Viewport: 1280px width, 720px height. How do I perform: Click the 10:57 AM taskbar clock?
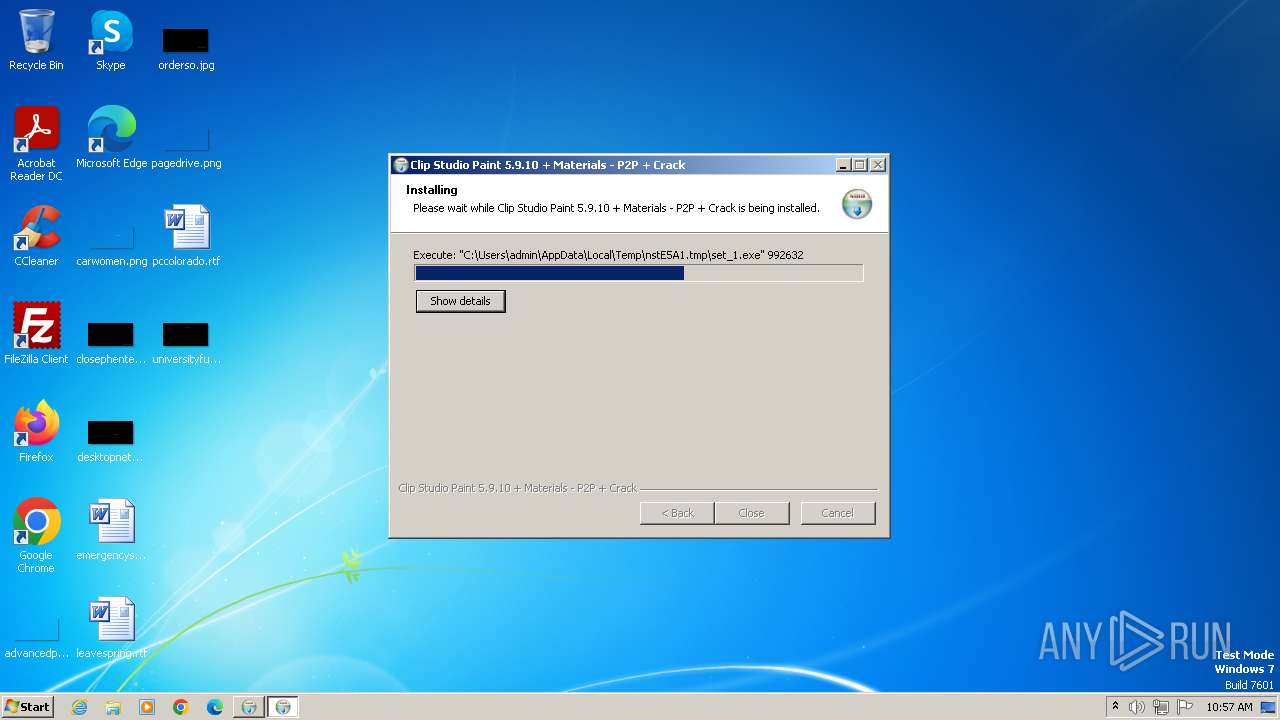tap(1229, 707)
